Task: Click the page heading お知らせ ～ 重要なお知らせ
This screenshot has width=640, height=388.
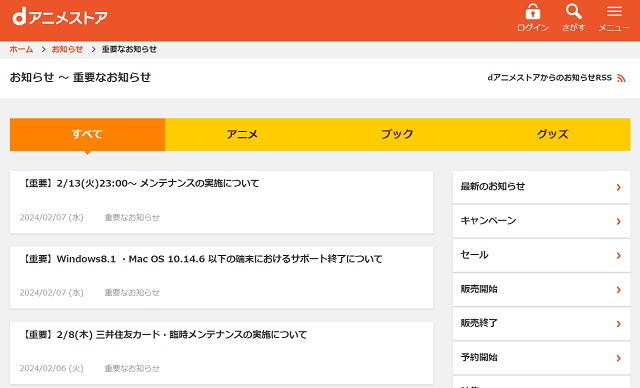Action: [80, 77]
